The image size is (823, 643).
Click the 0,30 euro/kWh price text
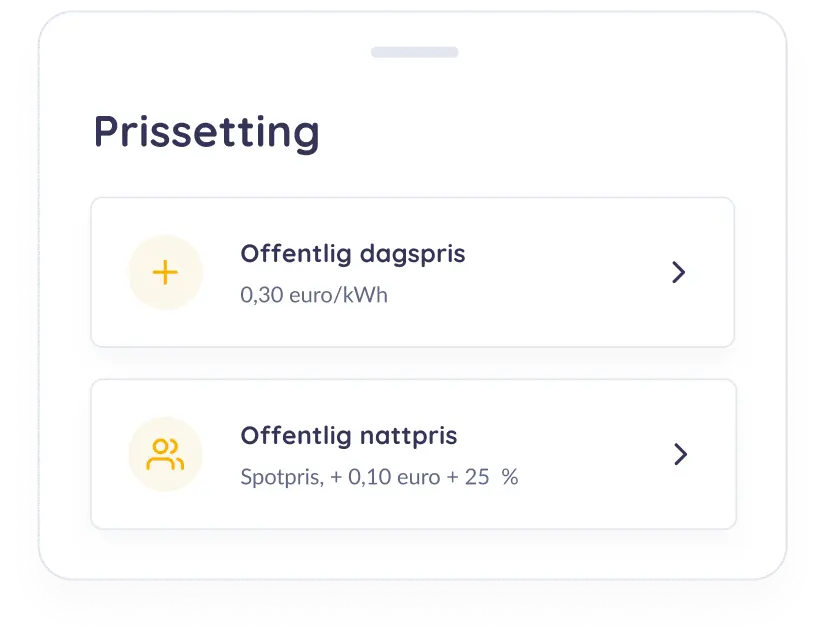(314, 295)
